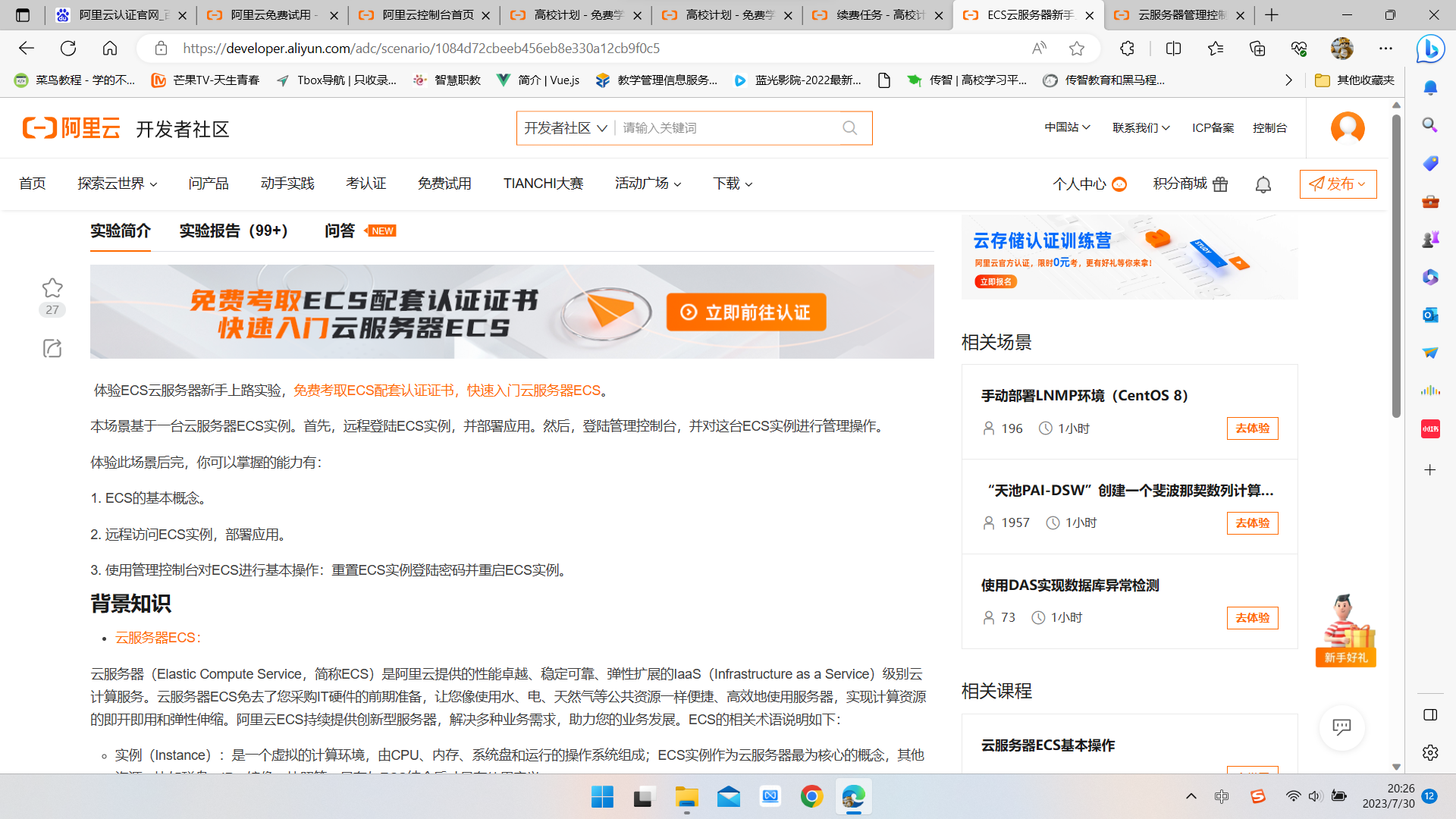Click the browser address bar URL
Screen dimensions: 1456x819
[422, 49]
